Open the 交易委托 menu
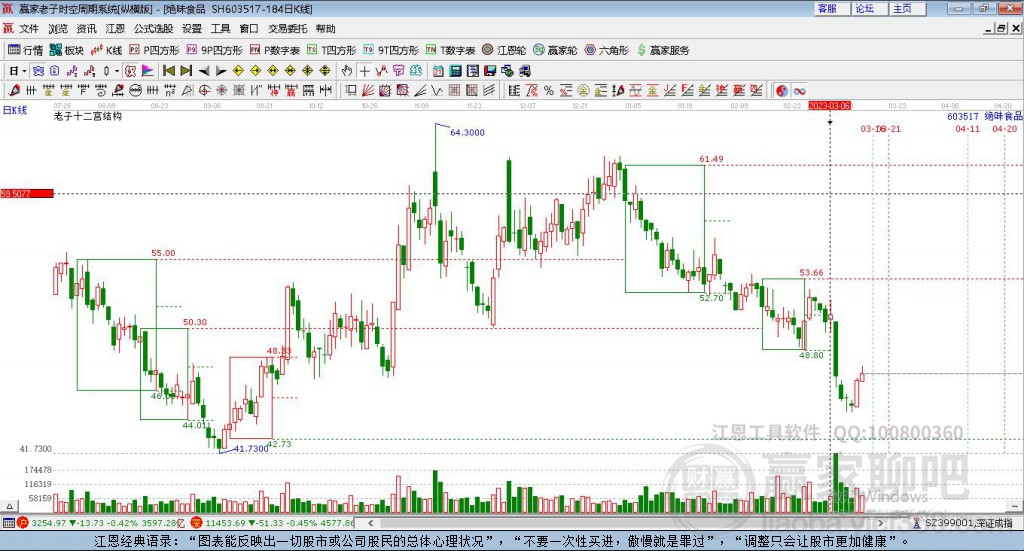Image resolution: width=1024 pixels, height=551 pixels. (287, 29)
